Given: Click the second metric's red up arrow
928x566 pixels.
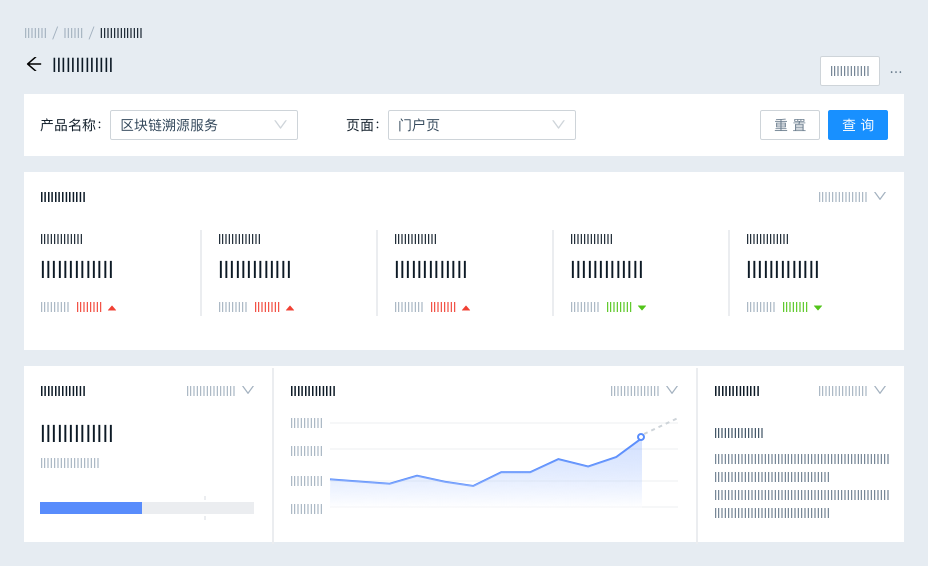Looking at the screenshot, I should click(x=290, y=308).
